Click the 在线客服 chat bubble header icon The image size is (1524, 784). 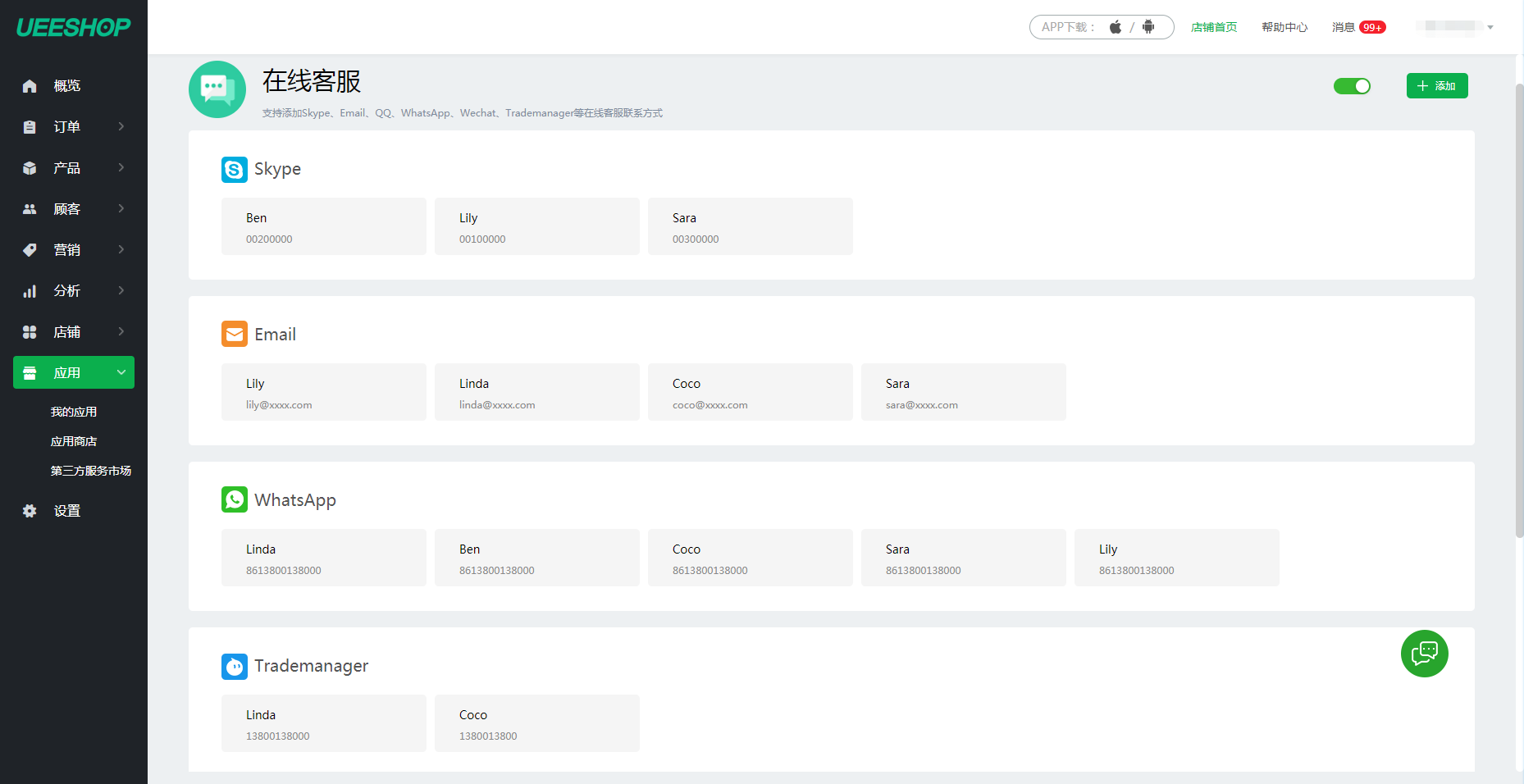click(x=217, y=89)
